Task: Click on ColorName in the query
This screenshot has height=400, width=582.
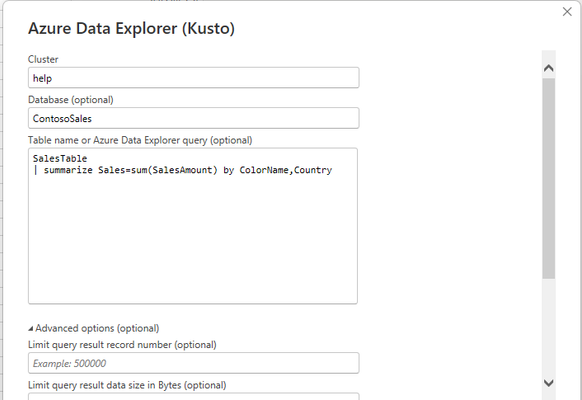Action: coord(264,170)
